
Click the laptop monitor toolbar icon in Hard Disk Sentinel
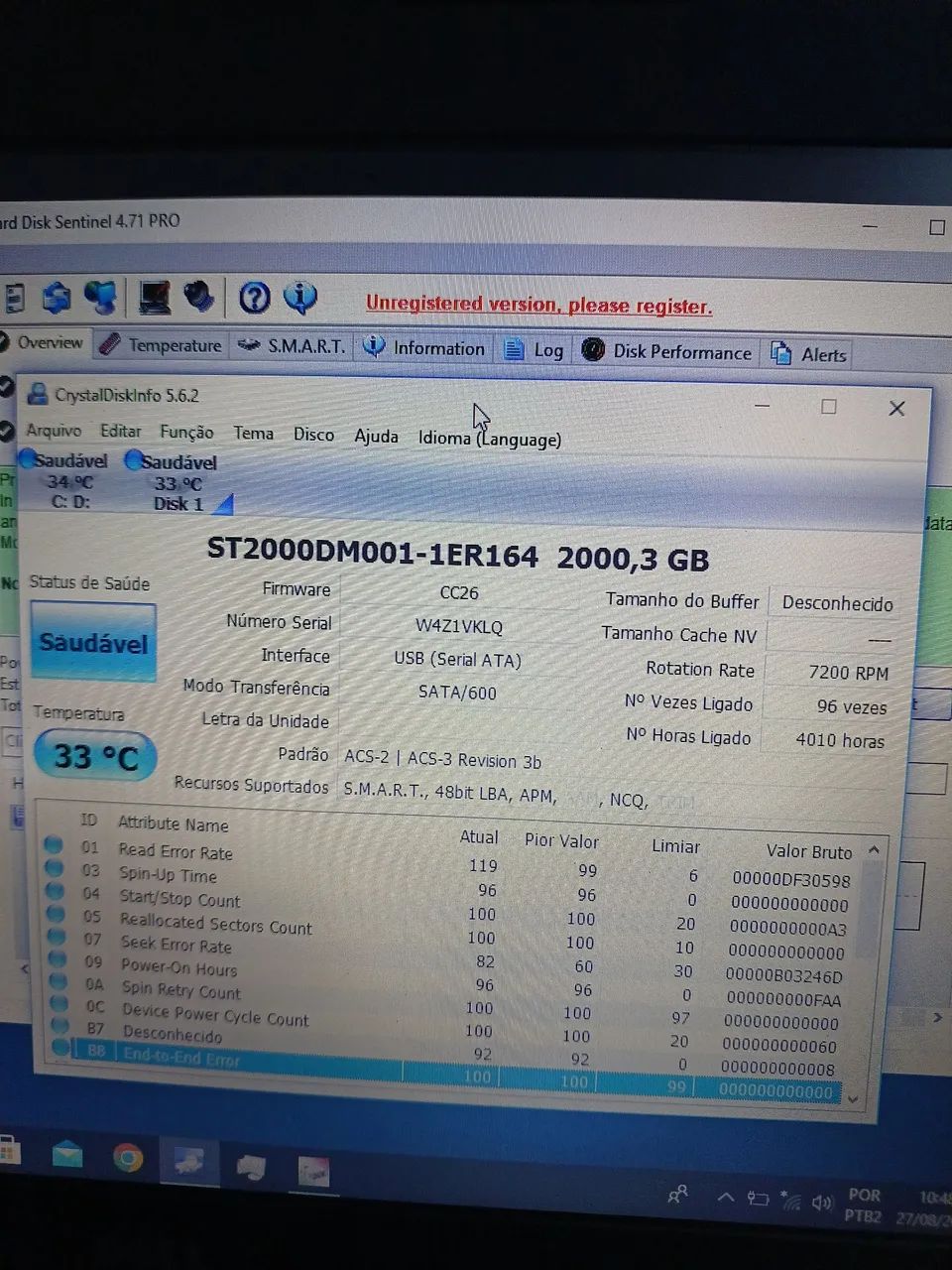(154, 297)
